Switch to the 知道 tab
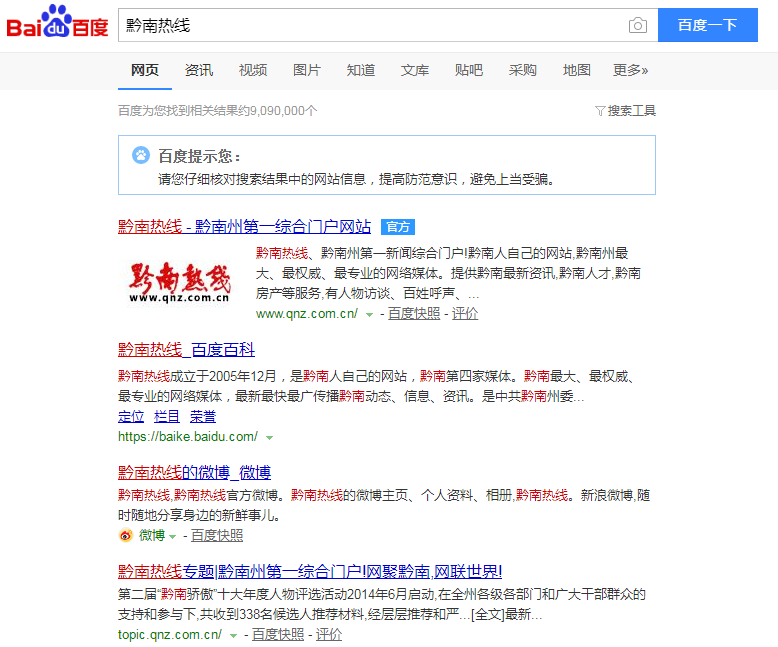 [361, 70]
